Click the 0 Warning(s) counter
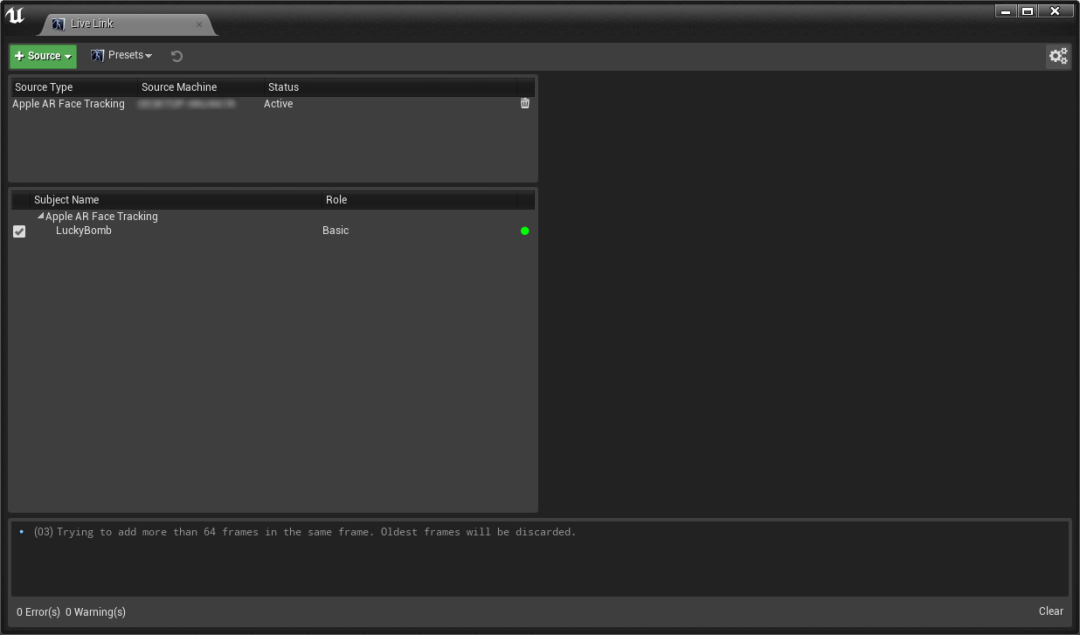 point(95,612)
